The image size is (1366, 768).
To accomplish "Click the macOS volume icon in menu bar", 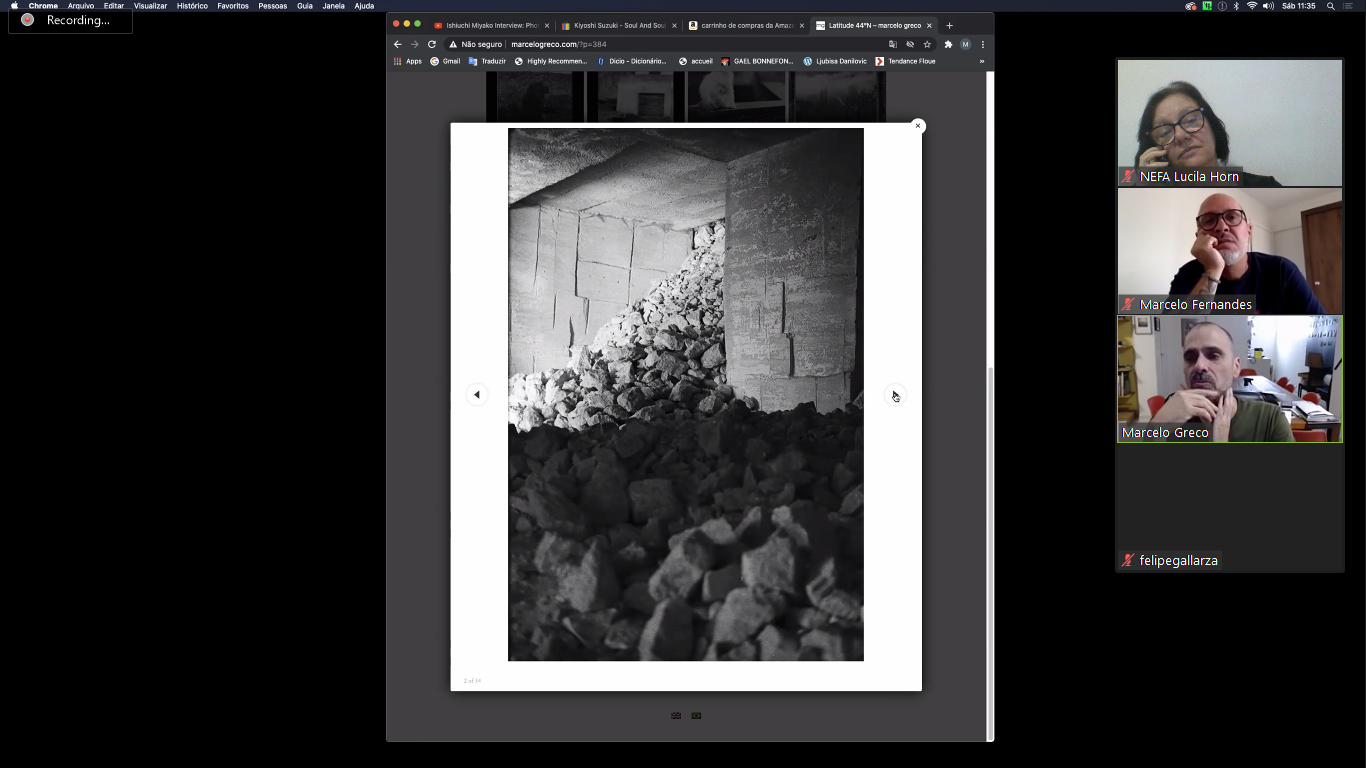I will 1268,6.
